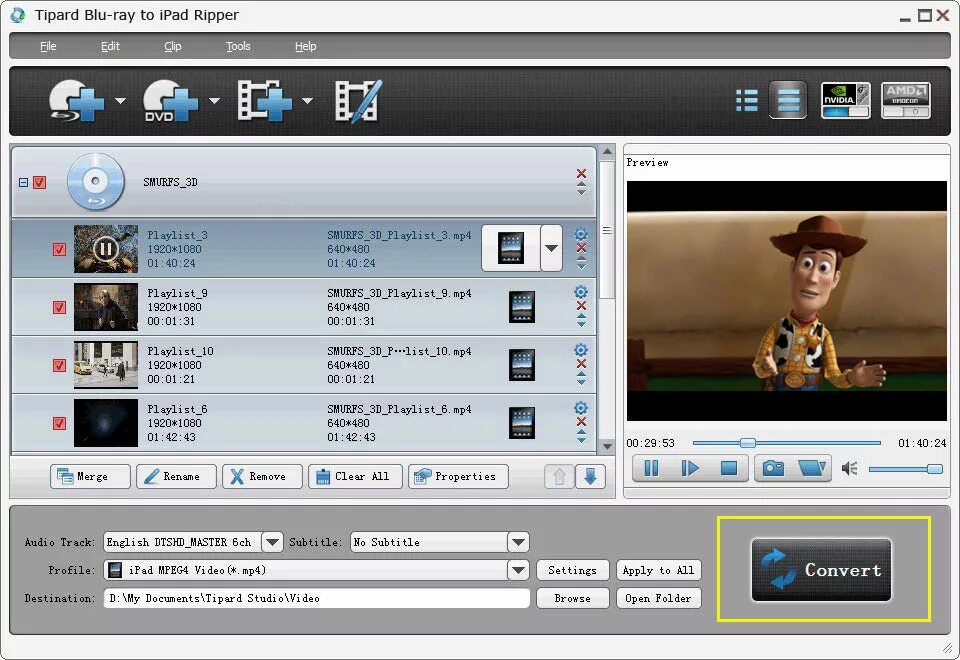Image resolution: width=960 pixels, height=660 pixels.
Task: Browse for destination folder
Action: tap(572, 598)
